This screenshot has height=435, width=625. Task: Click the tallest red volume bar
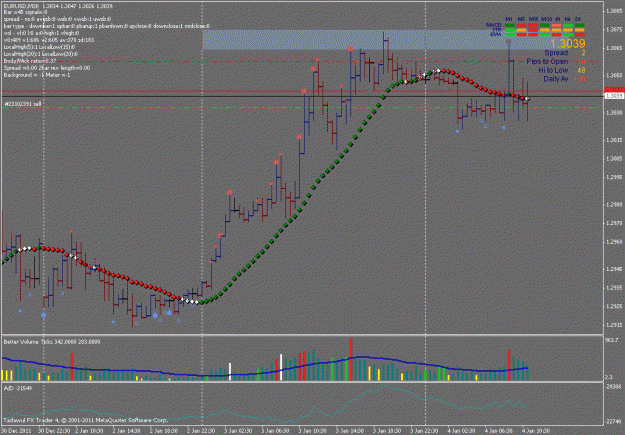point(351,359)
